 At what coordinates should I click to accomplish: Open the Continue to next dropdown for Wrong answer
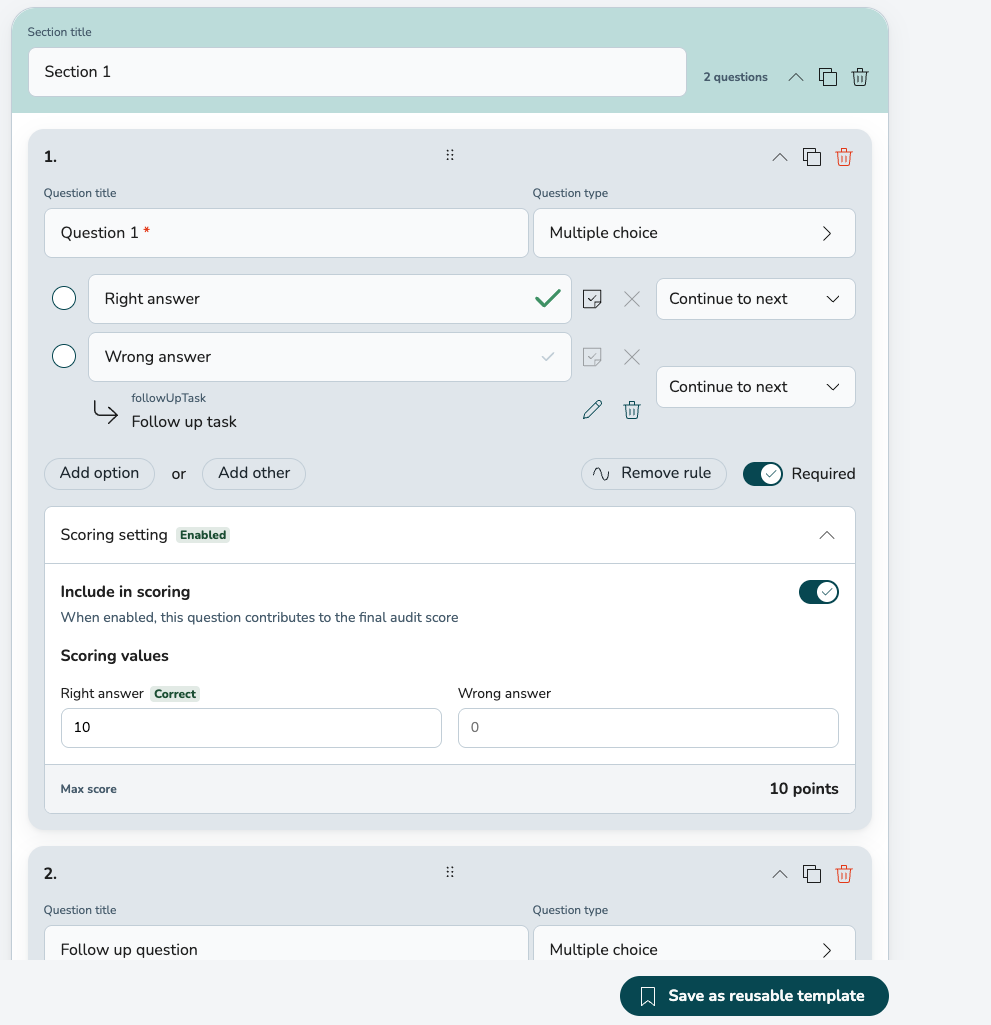(x=756, y=387)
